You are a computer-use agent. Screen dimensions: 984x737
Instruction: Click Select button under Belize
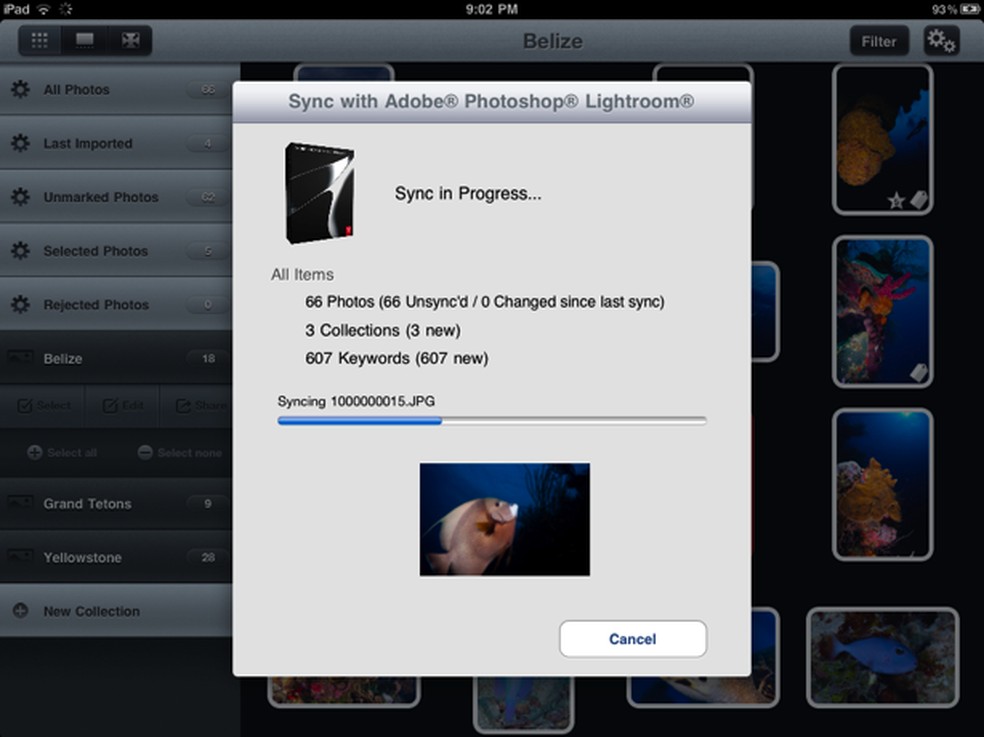pos(43,406)
